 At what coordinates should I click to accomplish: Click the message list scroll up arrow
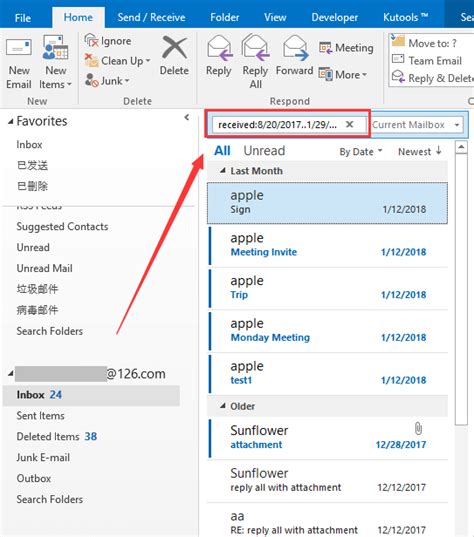pyautogui.click(x=461, y=148)
